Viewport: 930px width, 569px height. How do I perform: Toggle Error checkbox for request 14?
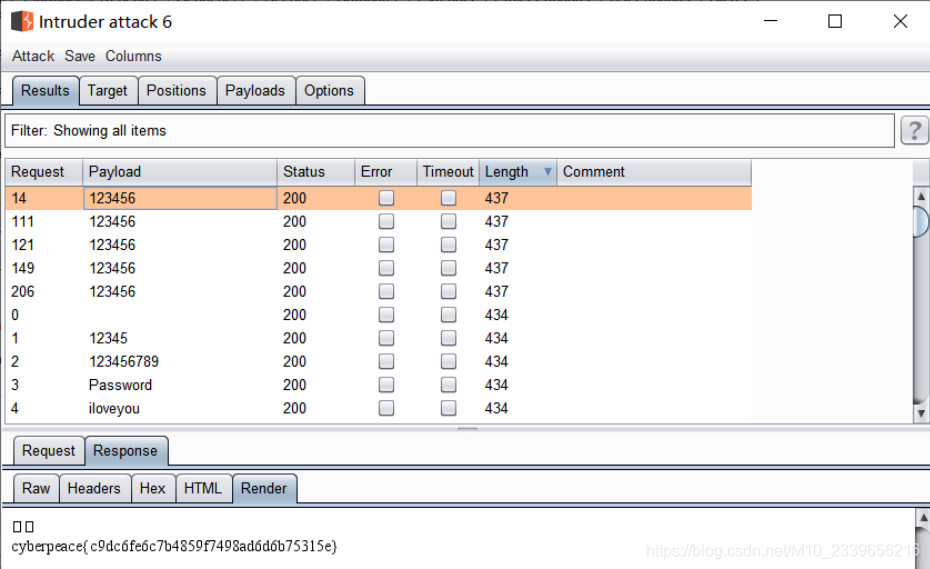point(386,198)
